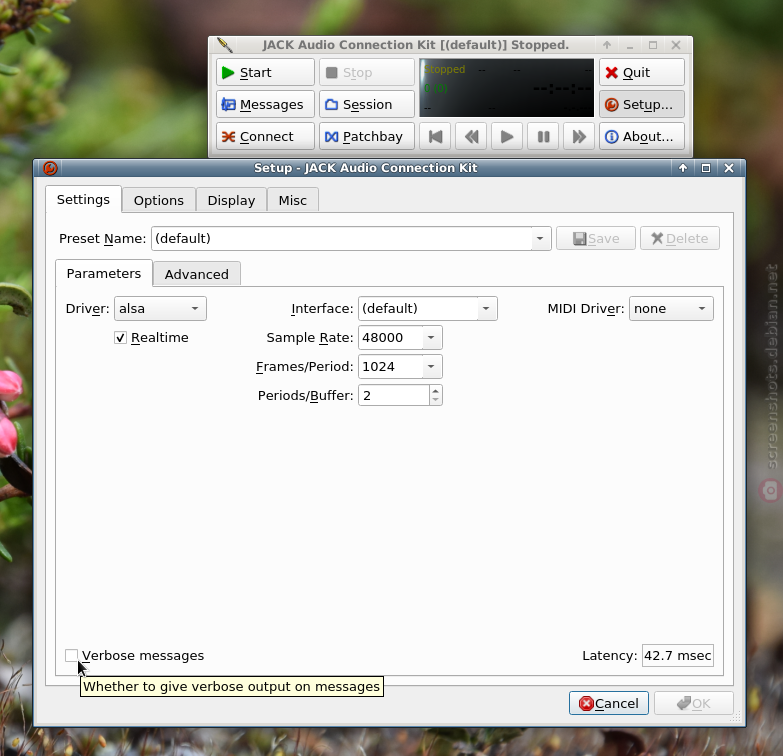Viewport: 783px width, 756px height.
Task: Expand the Frames/Period dropdown arrow
Action: (432, 367)
